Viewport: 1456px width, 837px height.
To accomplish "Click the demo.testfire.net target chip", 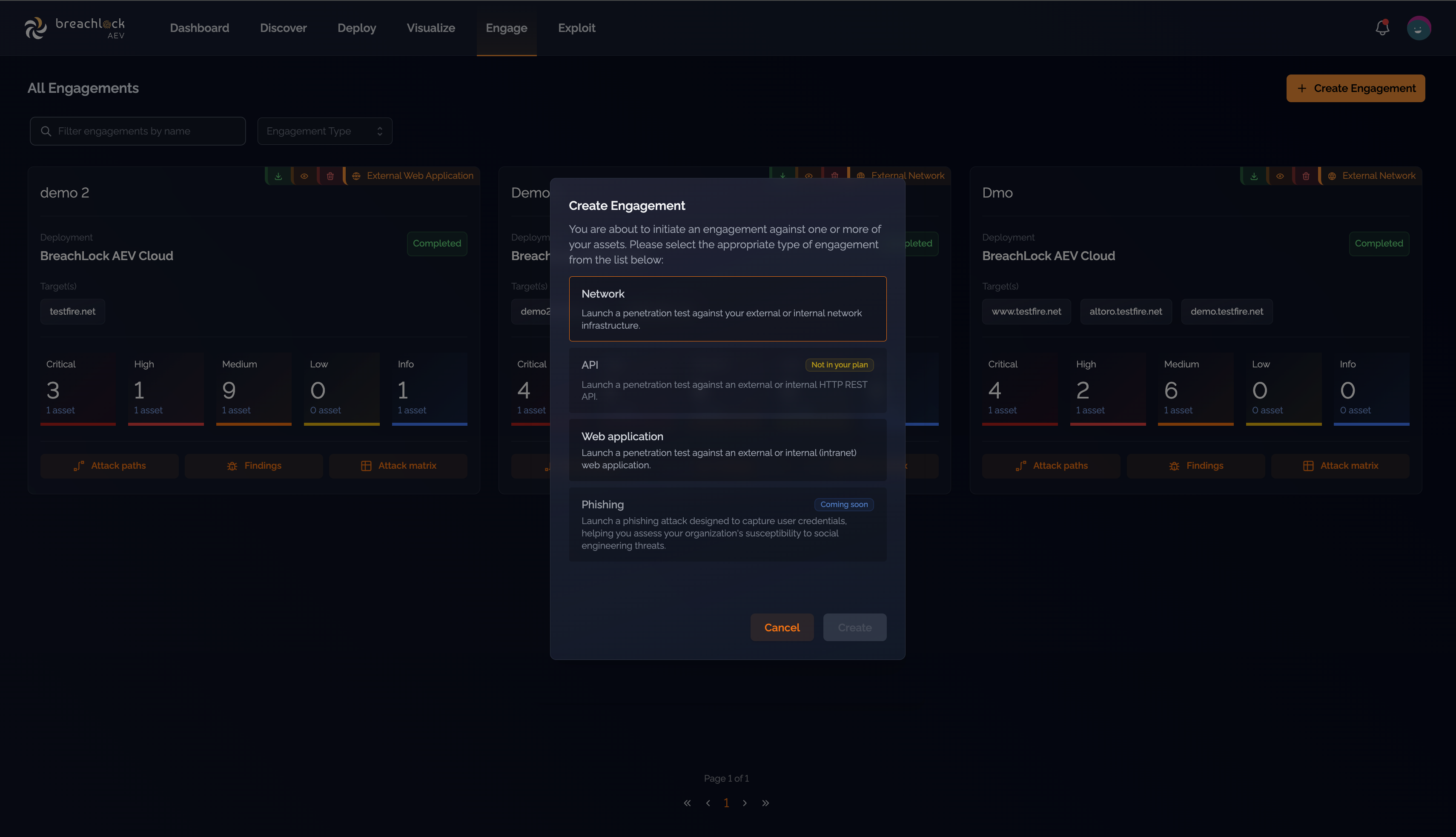I will 1227,312.
